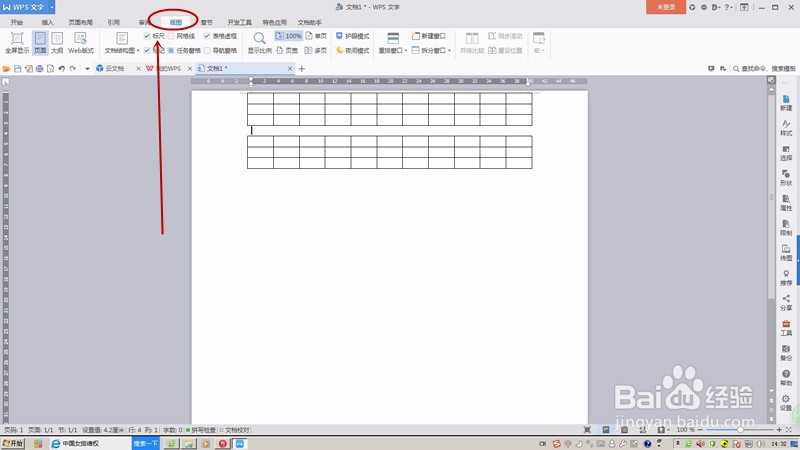Expand quick access toolbar customize arrow
Screen dimensions: 800x450
[87, 68]
